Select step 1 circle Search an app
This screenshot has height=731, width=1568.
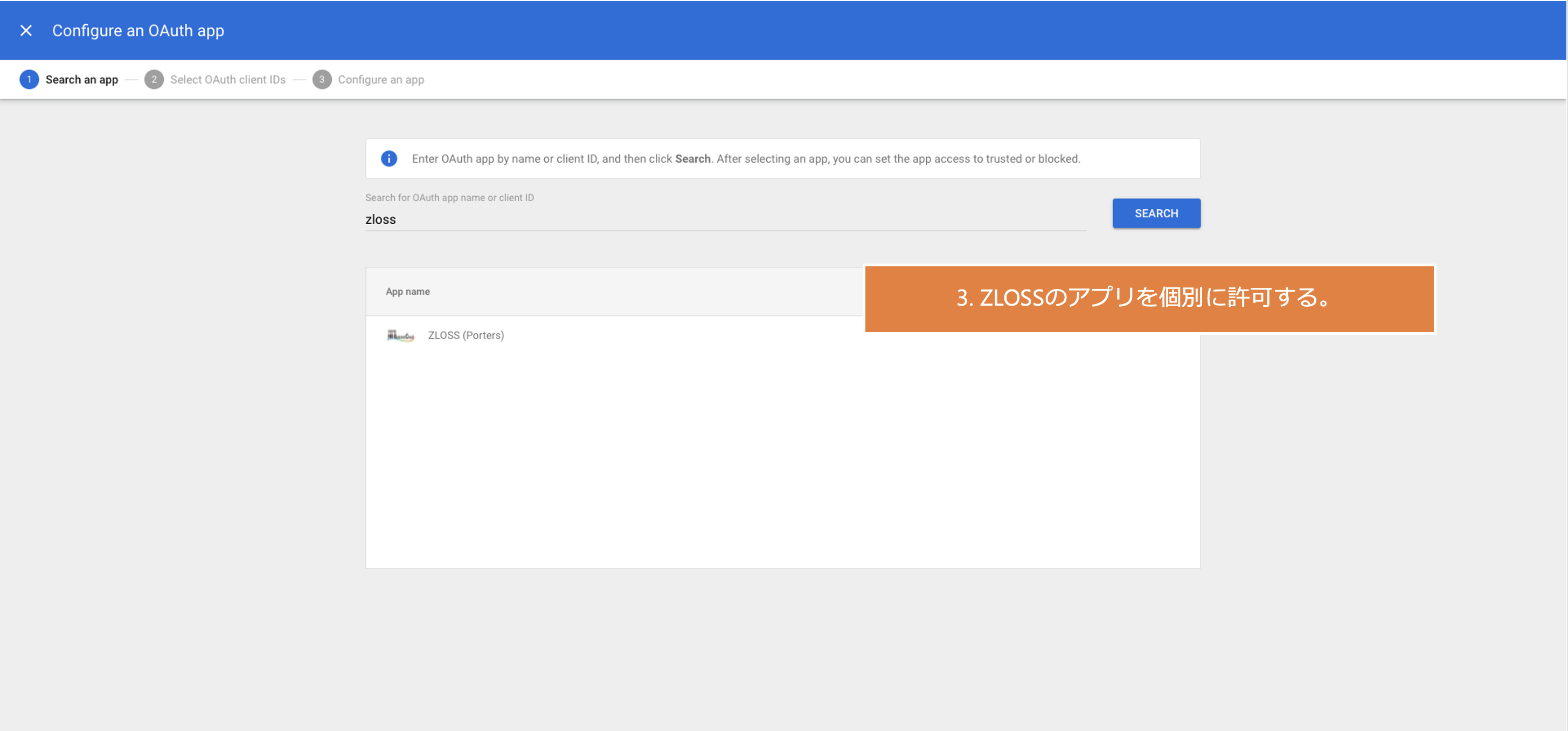pos(29,80)
